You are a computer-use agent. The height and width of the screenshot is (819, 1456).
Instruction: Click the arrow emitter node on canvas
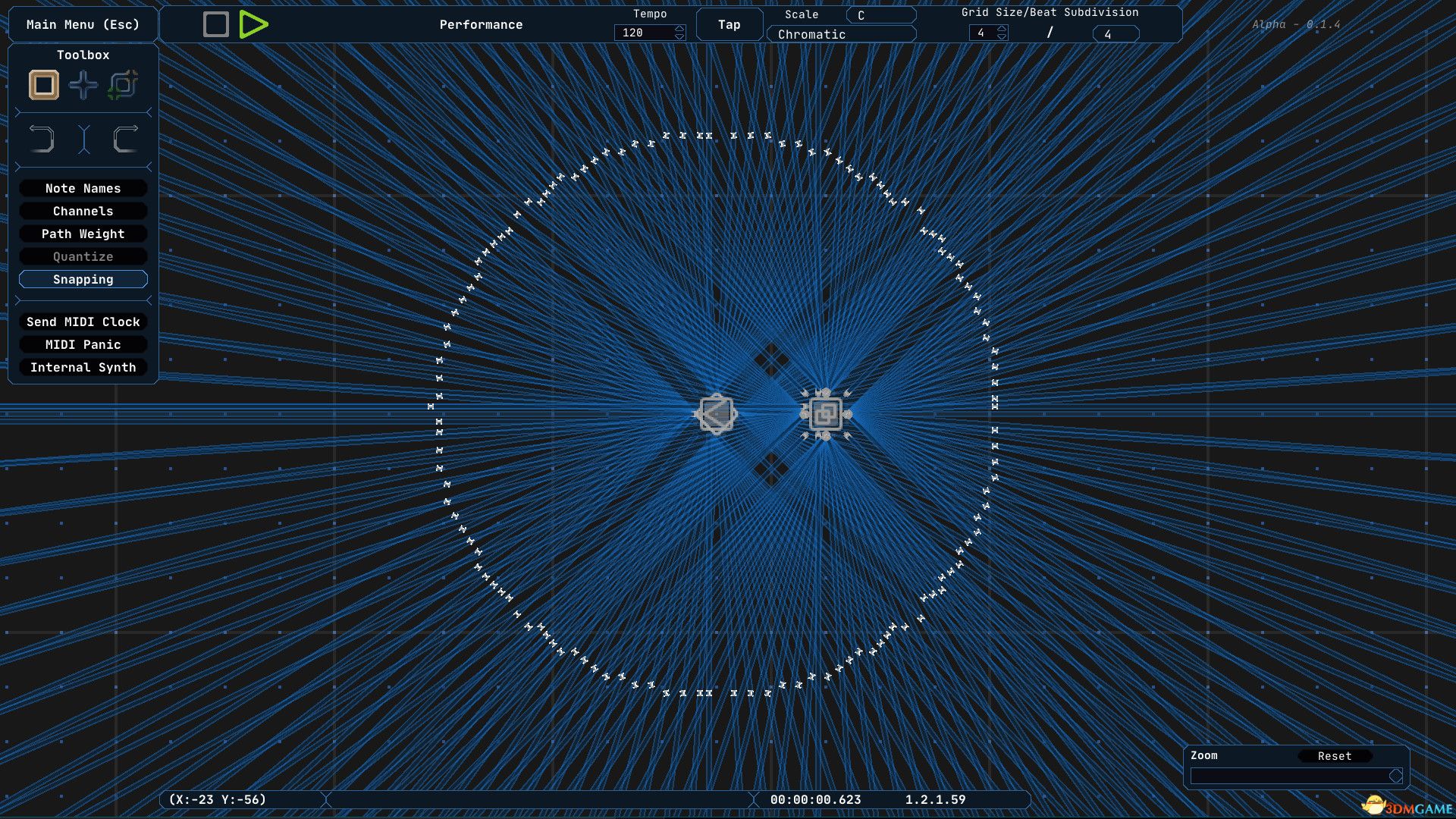point(716,414)
